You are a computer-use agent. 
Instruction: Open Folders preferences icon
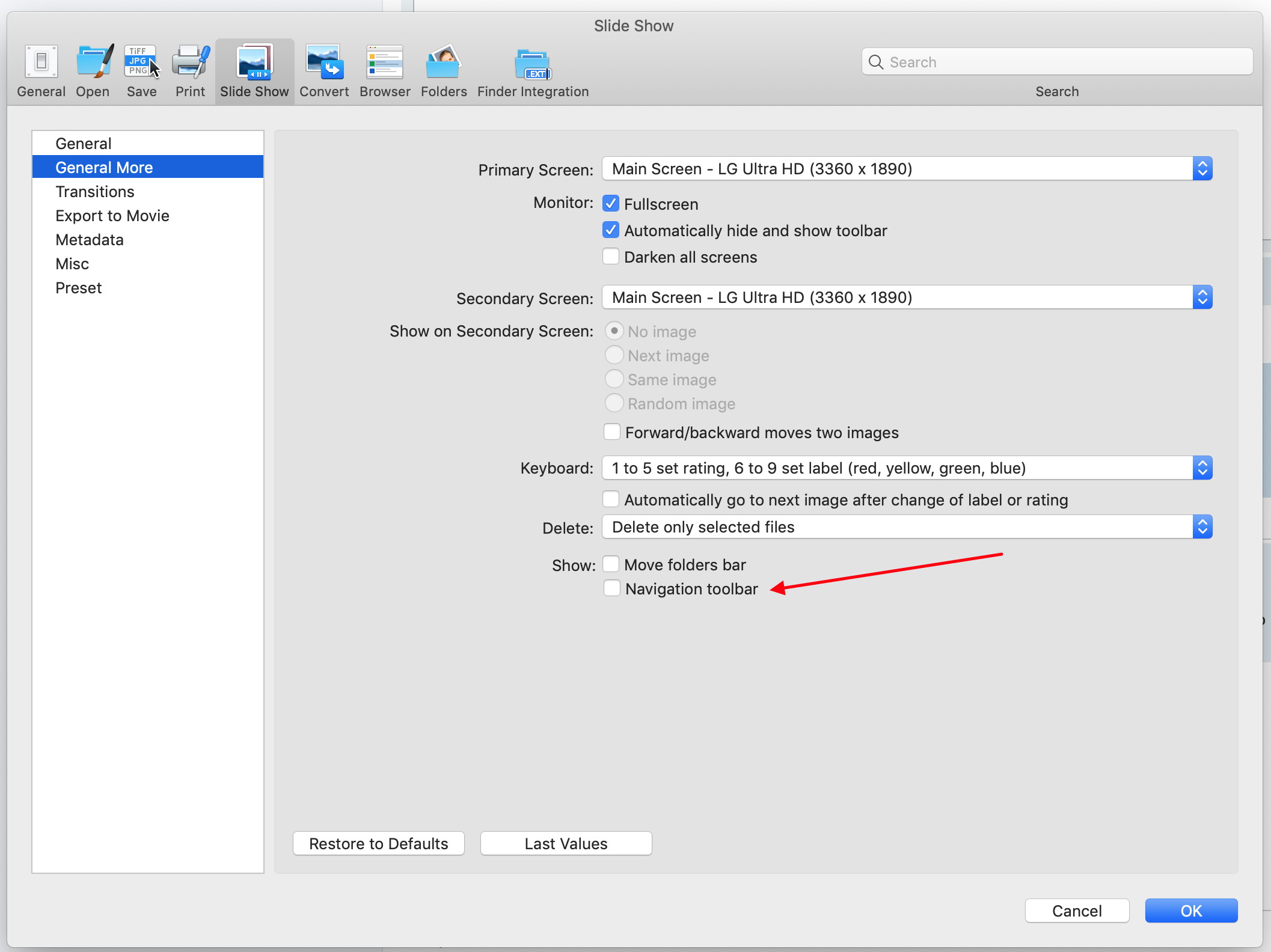click(x=444, y=62)
